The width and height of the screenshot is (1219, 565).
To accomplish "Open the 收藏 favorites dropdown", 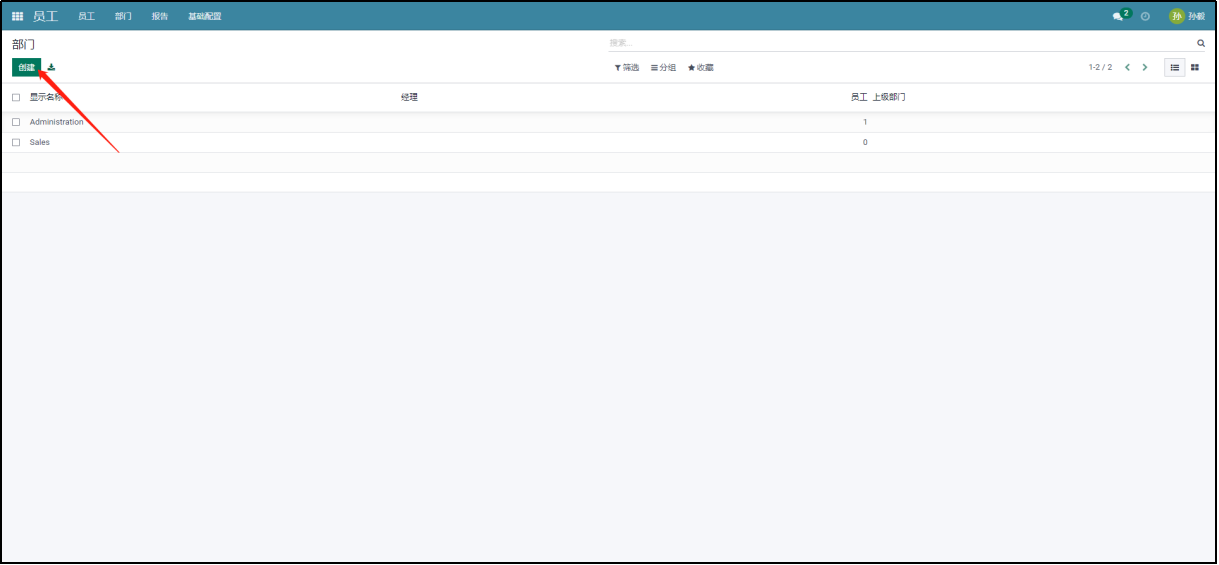I will tap(701, 67).
